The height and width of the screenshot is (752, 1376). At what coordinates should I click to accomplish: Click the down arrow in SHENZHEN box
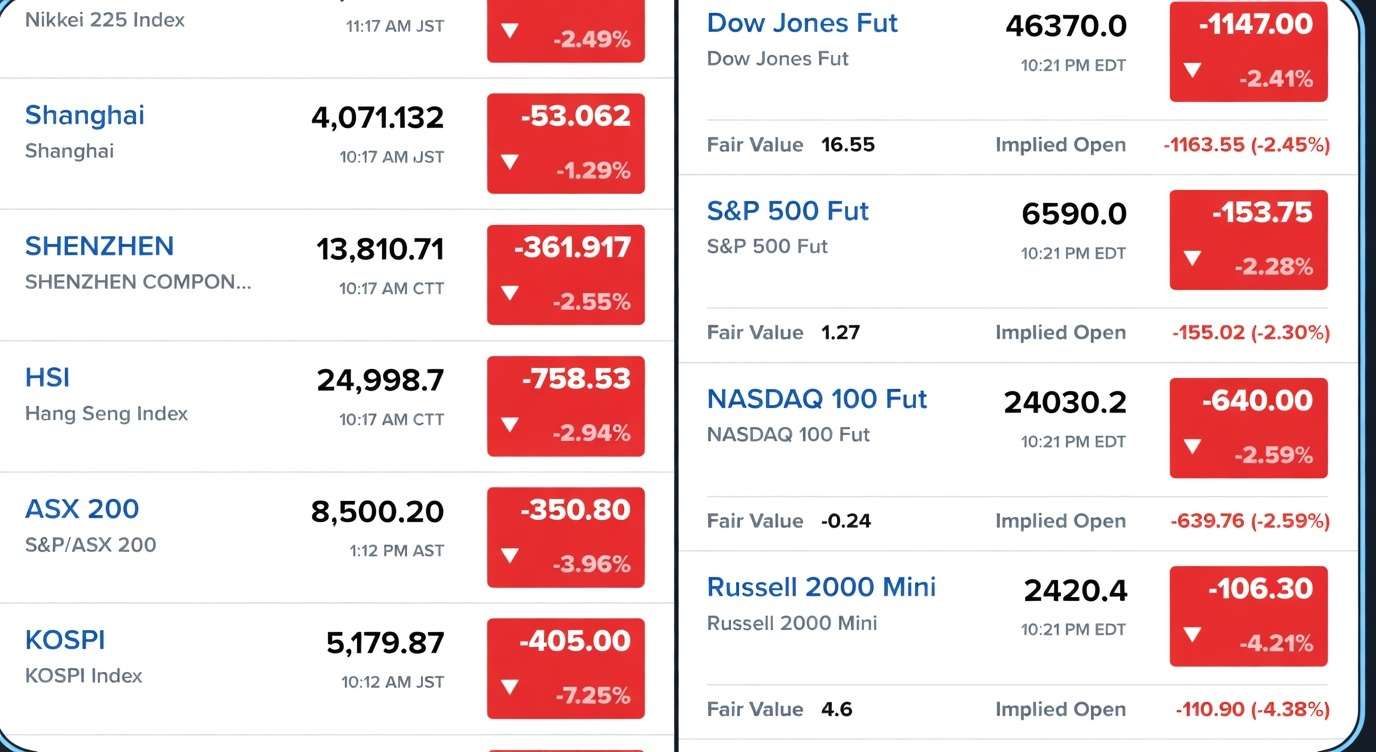510,293
